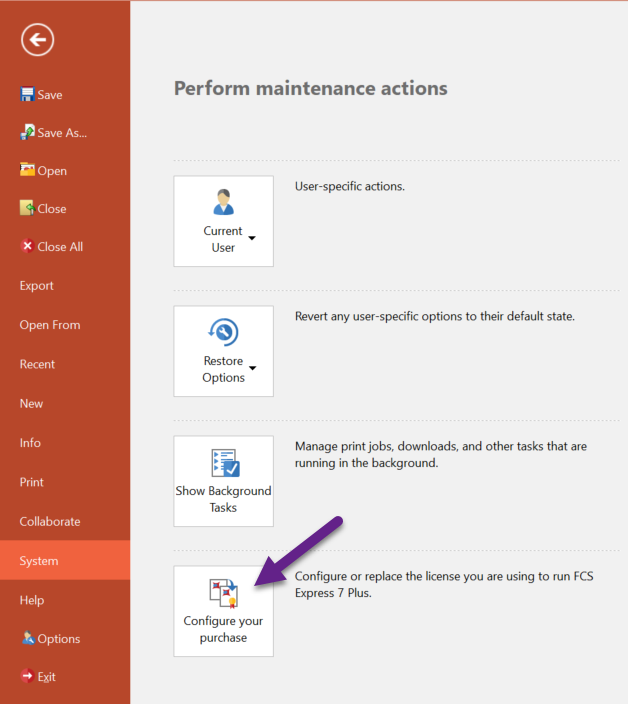Go to the Collaborate section
Viewport: 628px width, 704px height.
click(50, 521)
